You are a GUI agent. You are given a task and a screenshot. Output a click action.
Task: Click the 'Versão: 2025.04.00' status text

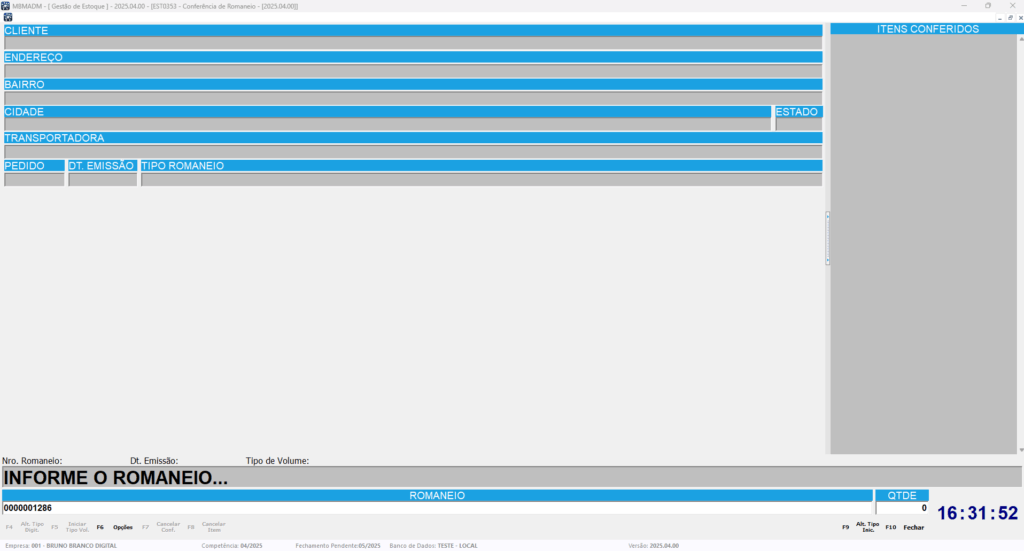pyautogui.click(x=653, y=546)
